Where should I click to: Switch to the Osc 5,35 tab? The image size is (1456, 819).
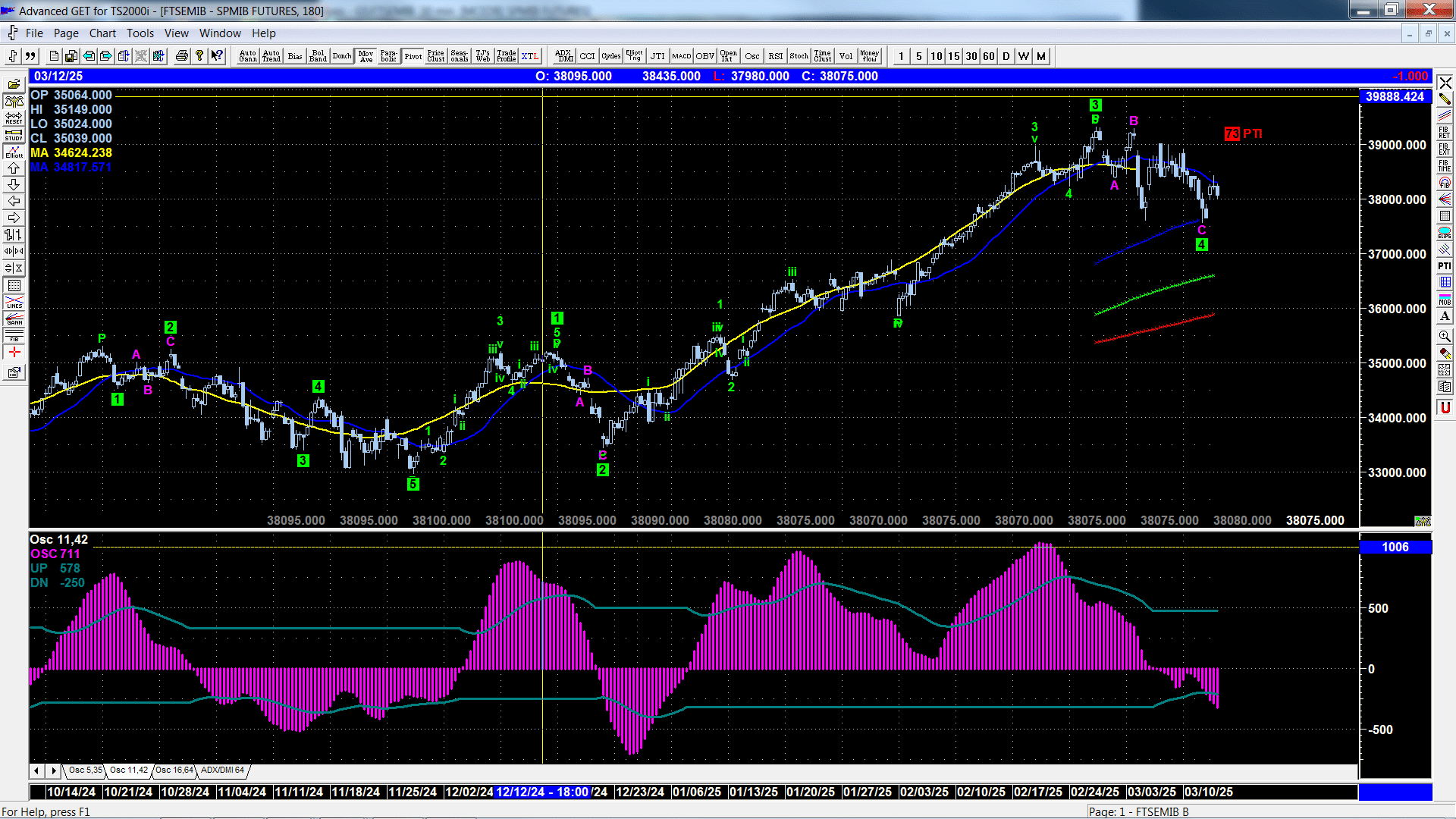[85, 770]
